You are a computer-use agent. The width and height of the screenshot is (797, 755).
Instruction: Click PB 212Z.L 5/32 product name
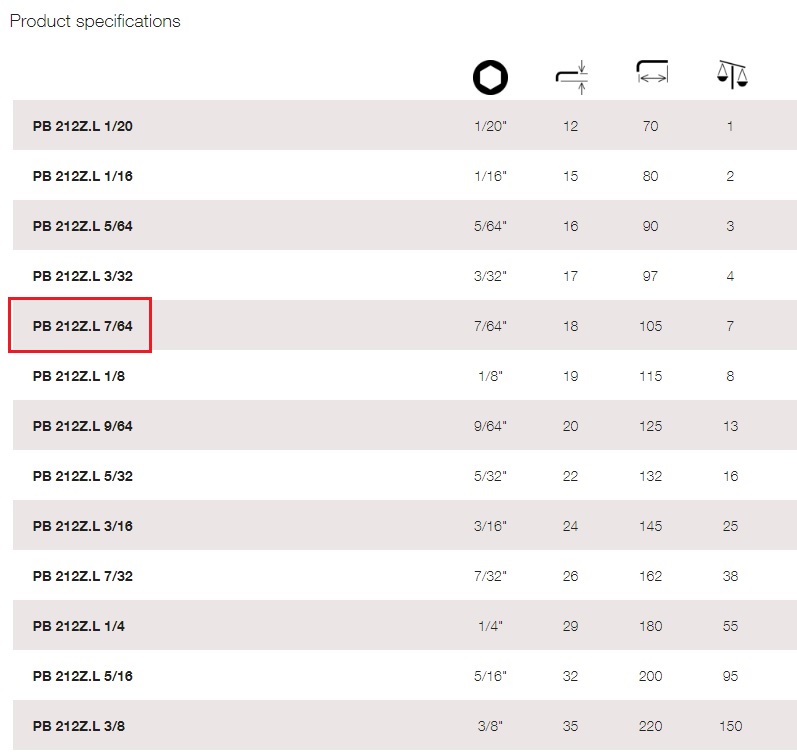tap(82, 476)
